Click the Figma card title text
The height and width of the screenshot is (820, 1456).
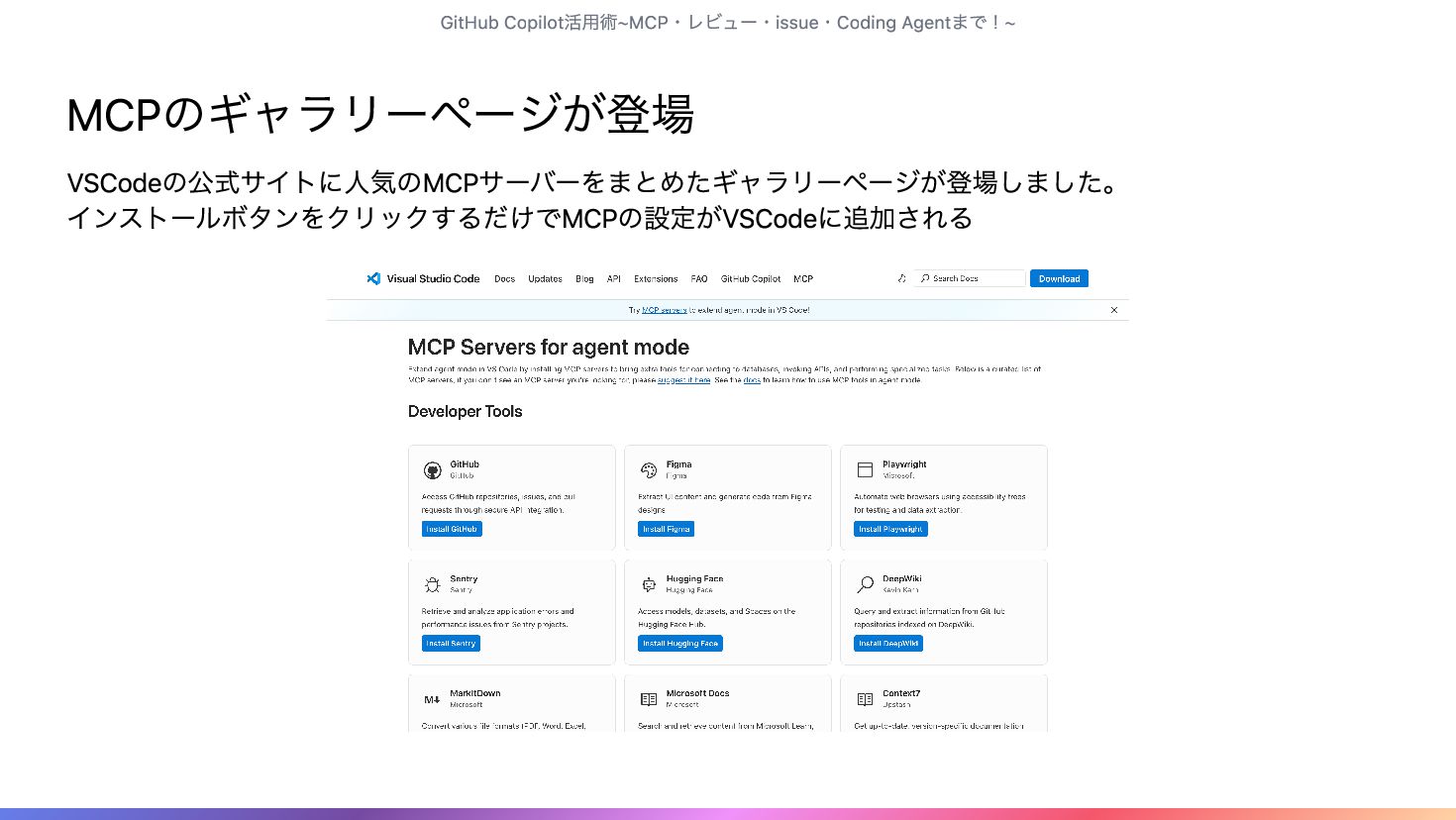coord(678,463)
